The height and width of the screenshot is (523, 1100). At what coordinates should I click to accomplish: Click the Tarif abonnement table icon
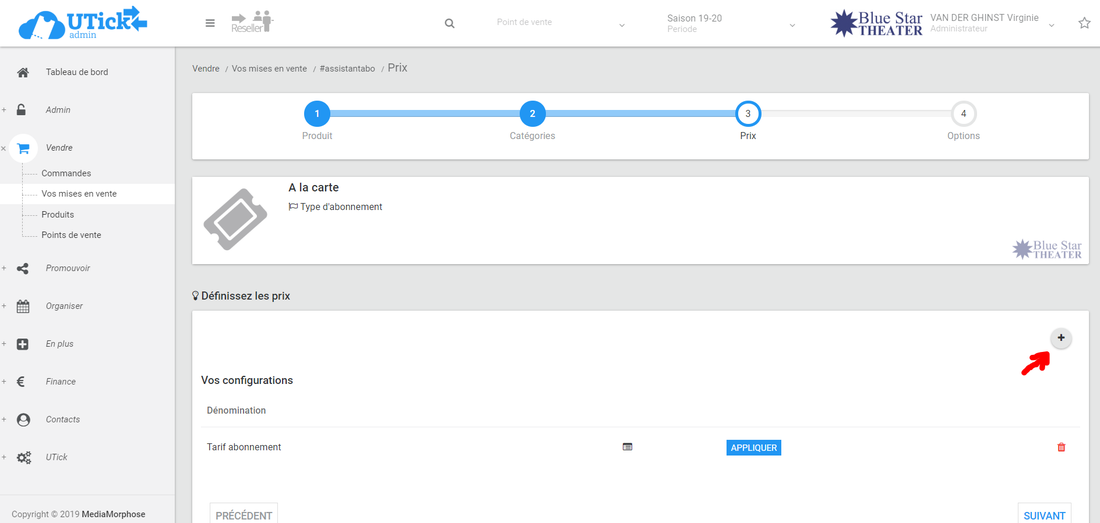coord(627,447)
